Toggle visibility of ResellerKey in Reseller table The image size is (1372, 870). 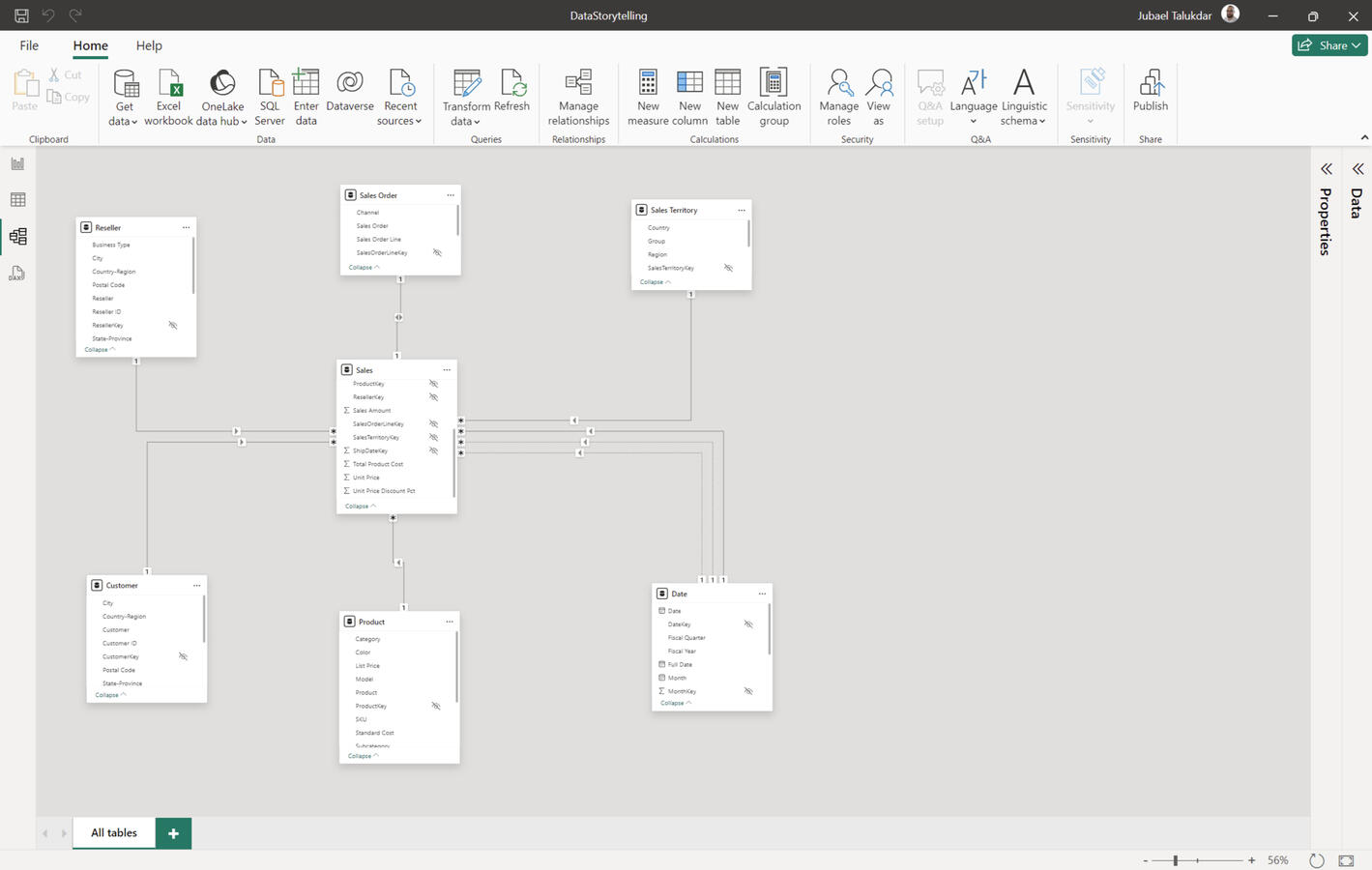(173, 326)
